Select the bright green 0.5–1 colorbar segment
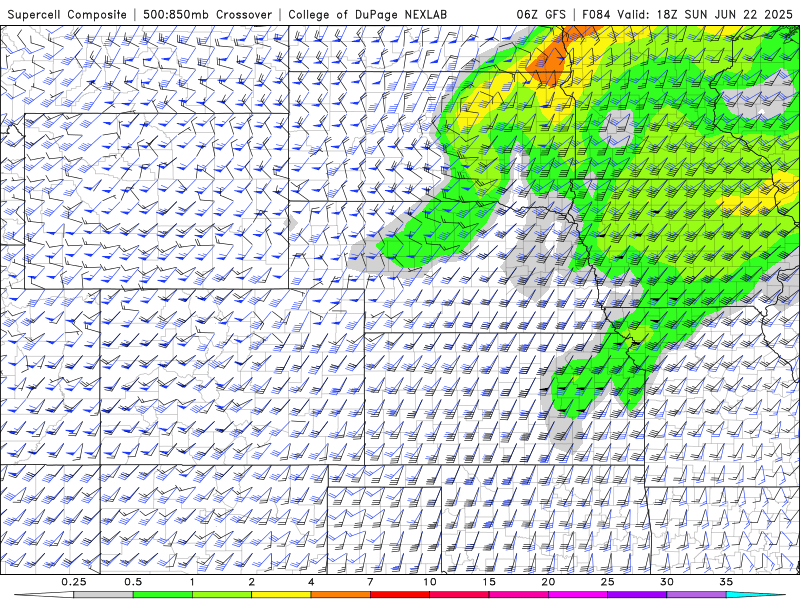800x600 pixels. click(163, 595)
